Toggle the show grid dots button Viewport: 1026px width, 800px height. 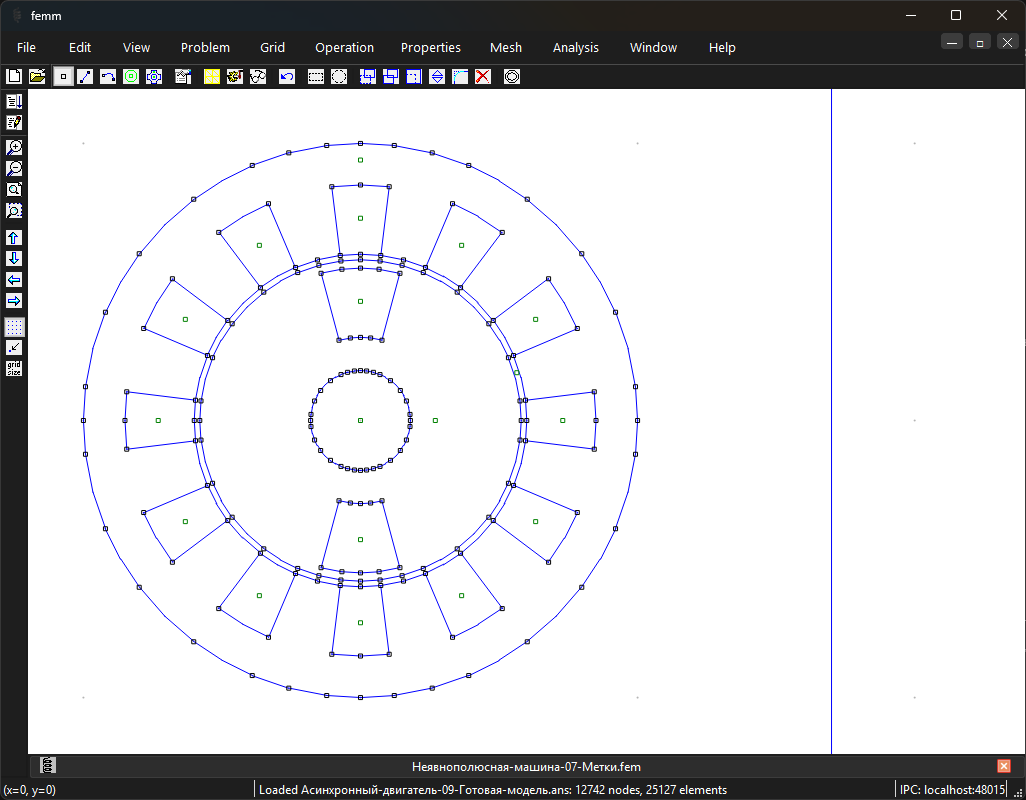(x=14, y=326)
